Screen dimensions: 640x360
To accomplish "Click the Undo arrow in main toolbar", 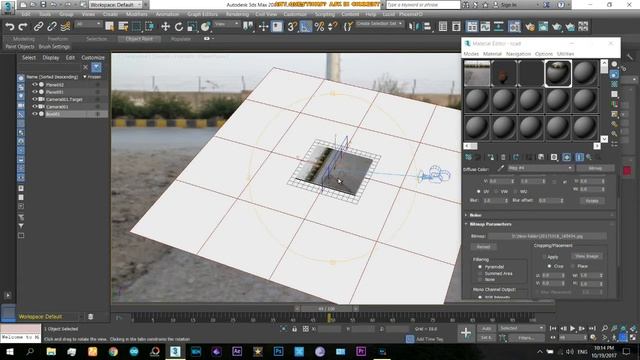I will click(10, 27).
